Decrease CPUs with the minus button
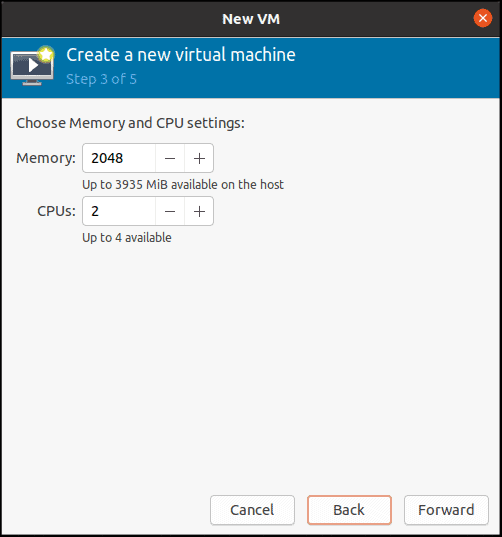The image size is (502, 537). pyautogui.click(x=170, y=211)
